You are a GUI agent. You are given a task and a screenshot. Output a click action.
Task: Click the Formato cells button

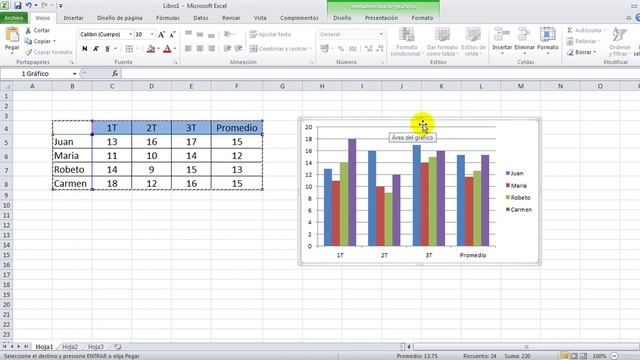(x=548, y=41)
